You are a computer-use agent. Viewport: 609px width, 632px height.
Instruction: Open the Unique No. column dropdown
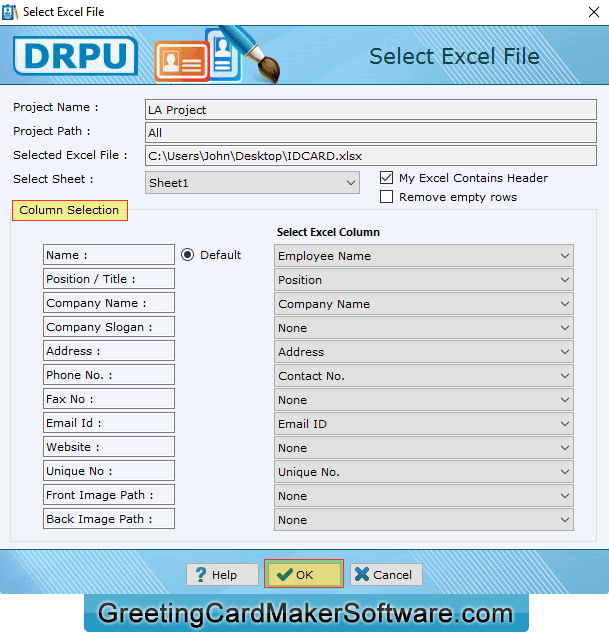coord(424,472)
